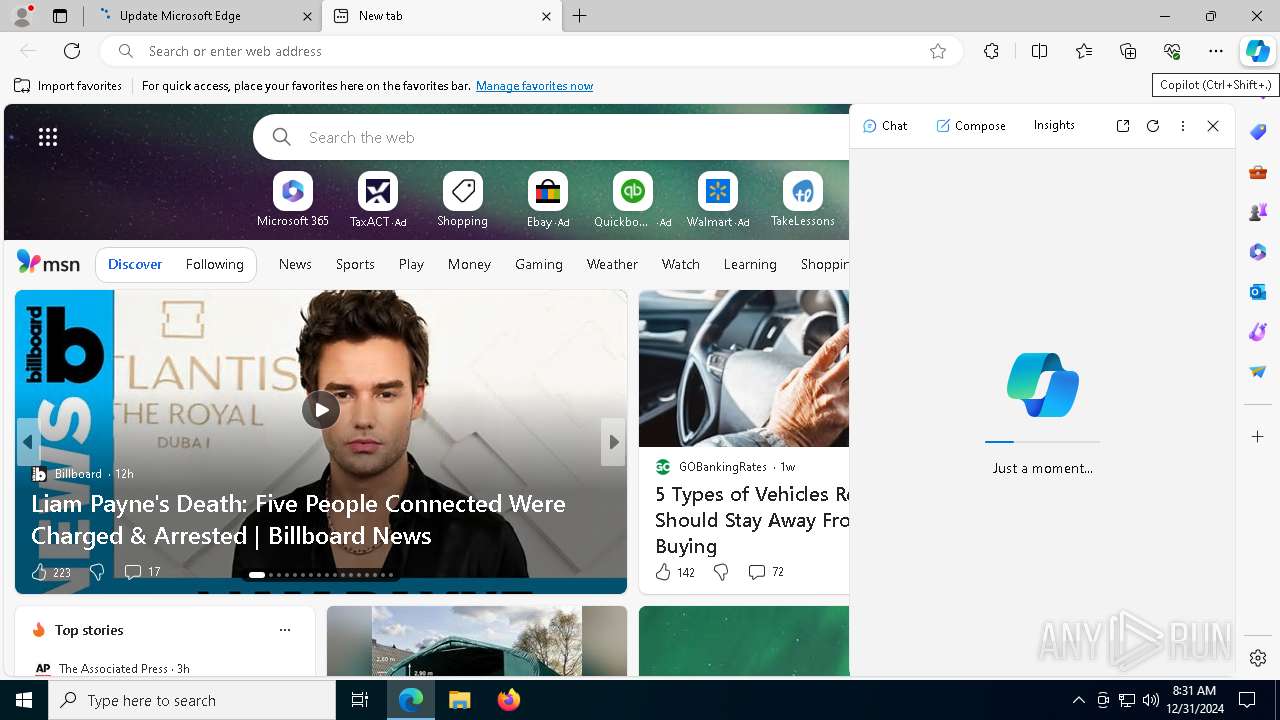This screenshot has width=1280, height=720.
Task: Open Walmart ad quick link
Action: click(717, 200)
